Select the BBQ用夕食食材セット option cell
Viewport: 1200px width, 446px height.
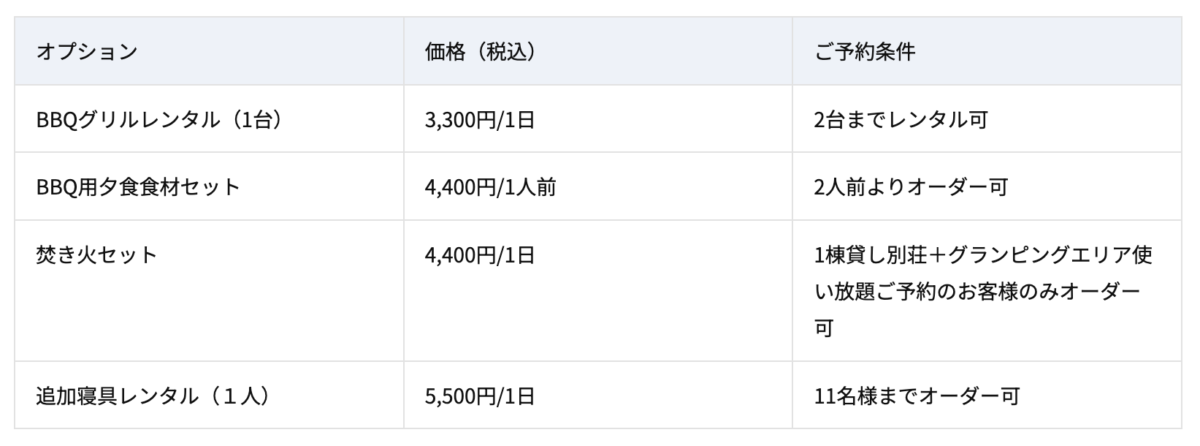pos(138,187)
